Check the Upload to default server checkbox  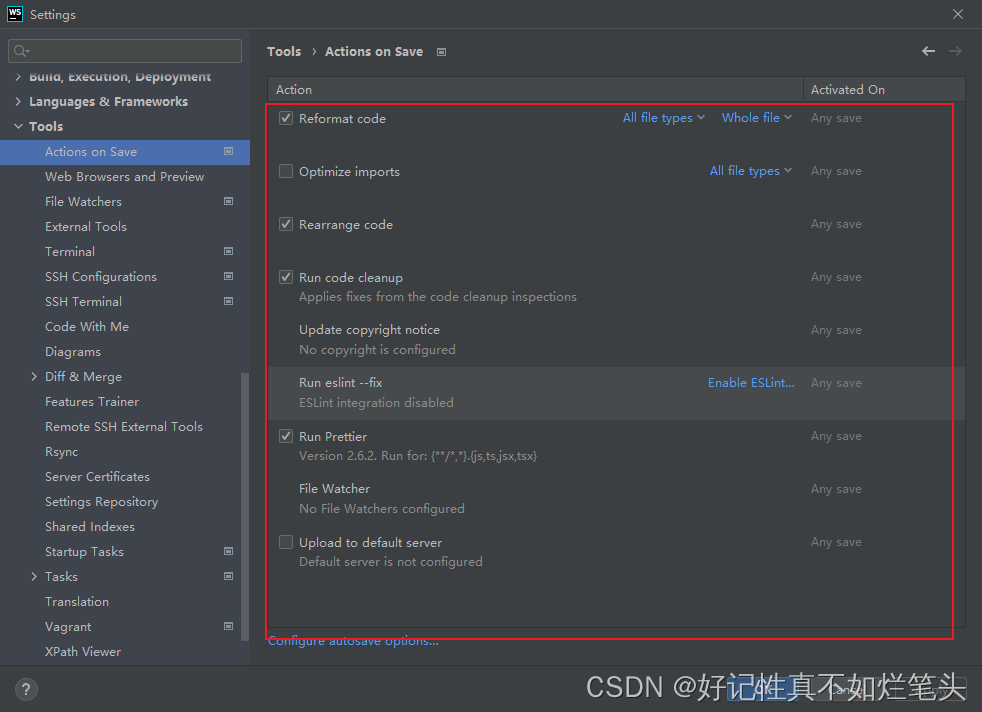pos(286,542)
